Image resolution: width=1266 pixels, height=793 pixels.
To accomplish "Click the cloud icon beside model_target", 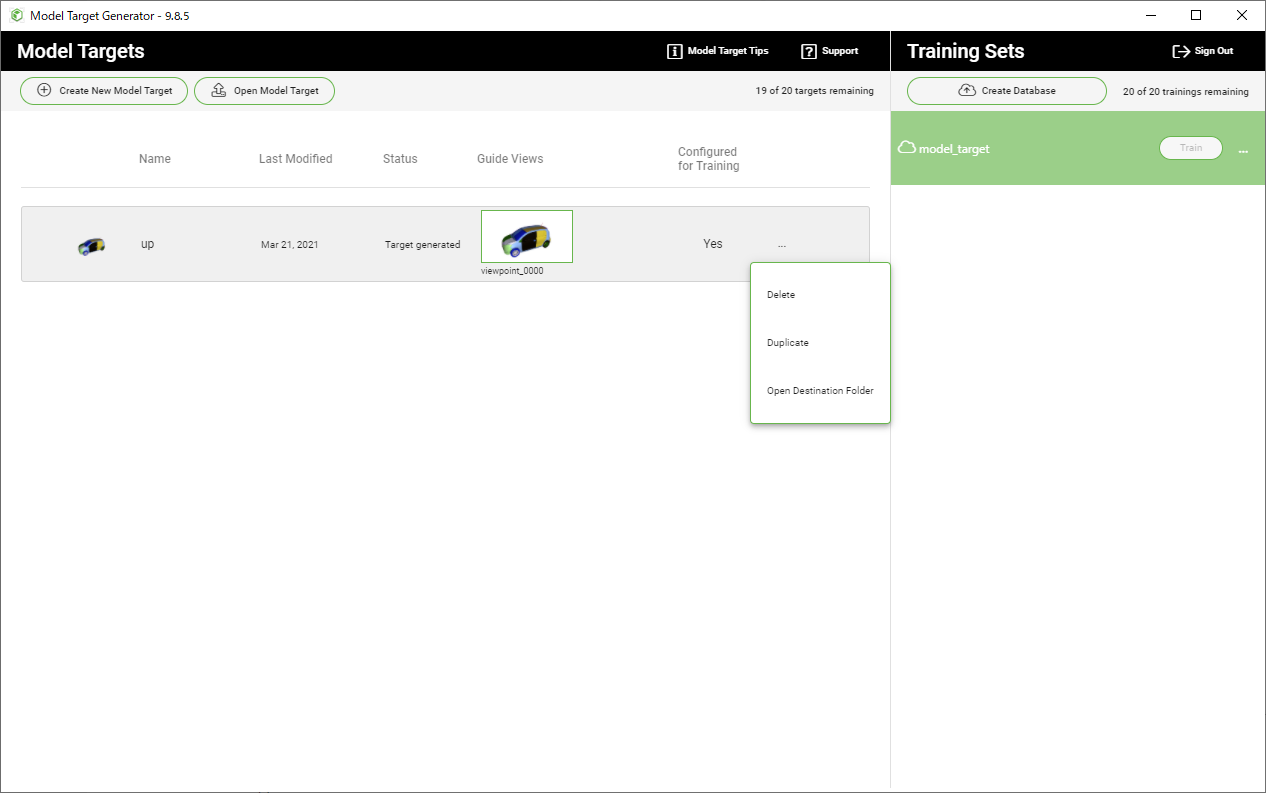I will (x=907, y=148).
